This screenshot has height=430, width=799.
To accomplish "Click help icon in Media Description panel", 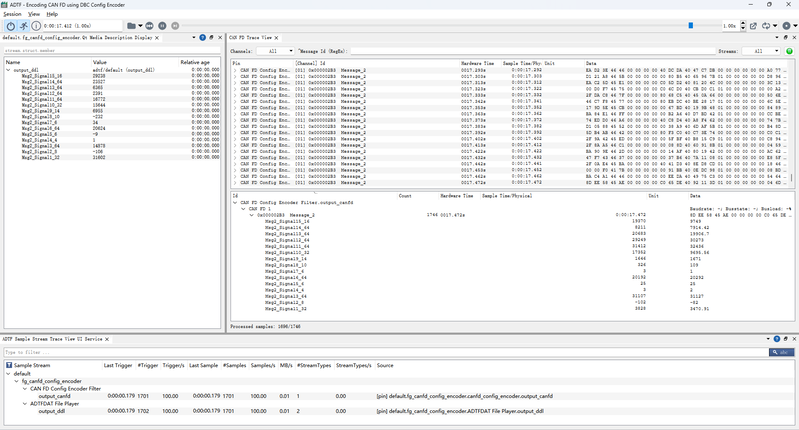I will pos(203,38).
